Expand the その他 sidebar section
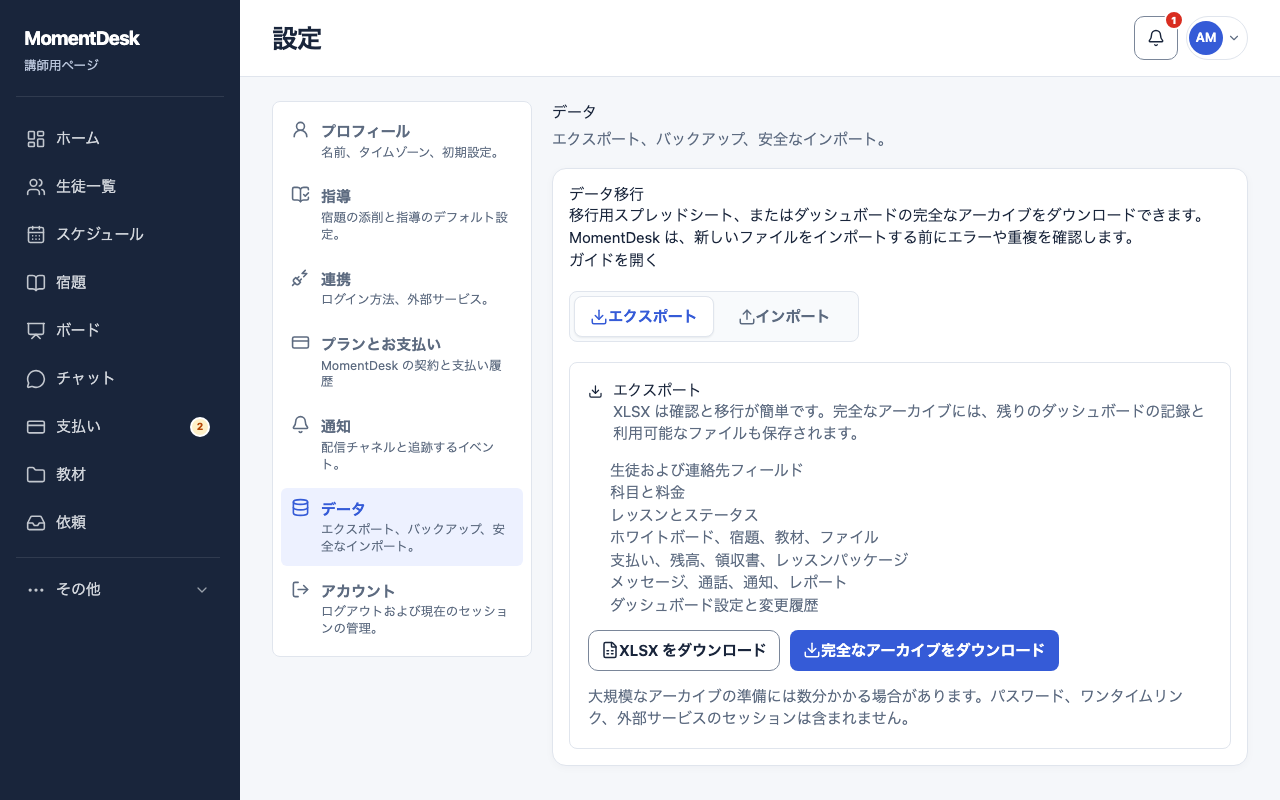The image size is (1280, 800). point(120,590)
